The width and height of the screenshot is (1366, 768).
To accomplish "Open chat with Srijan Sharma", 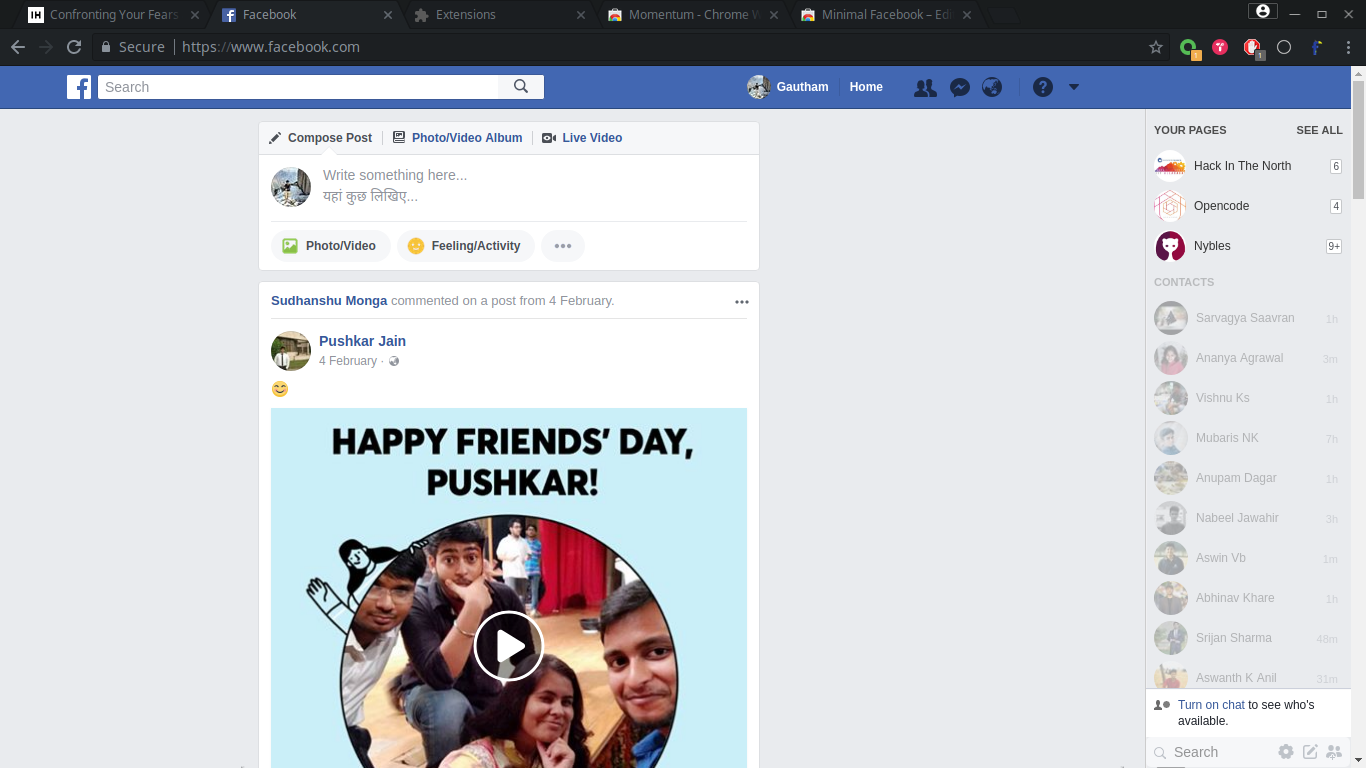I will point(1246,638).
